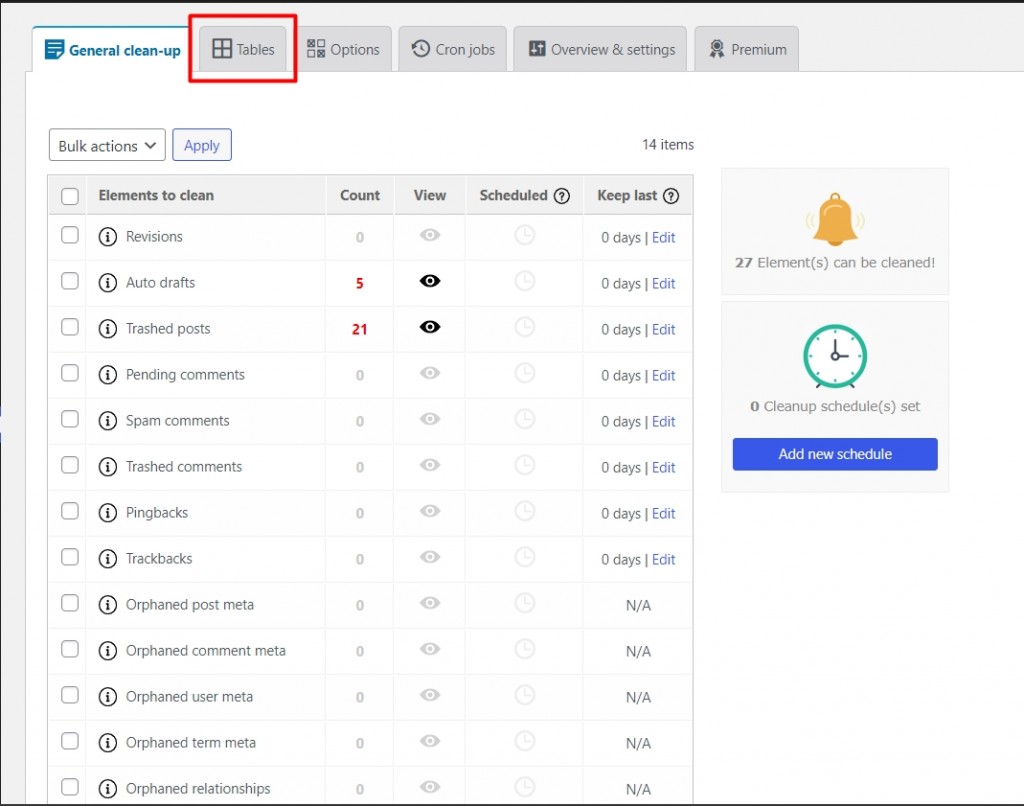Screen dimensions: 1024x806
Task: Switch to the Tables tab
Action: [243, 50]
